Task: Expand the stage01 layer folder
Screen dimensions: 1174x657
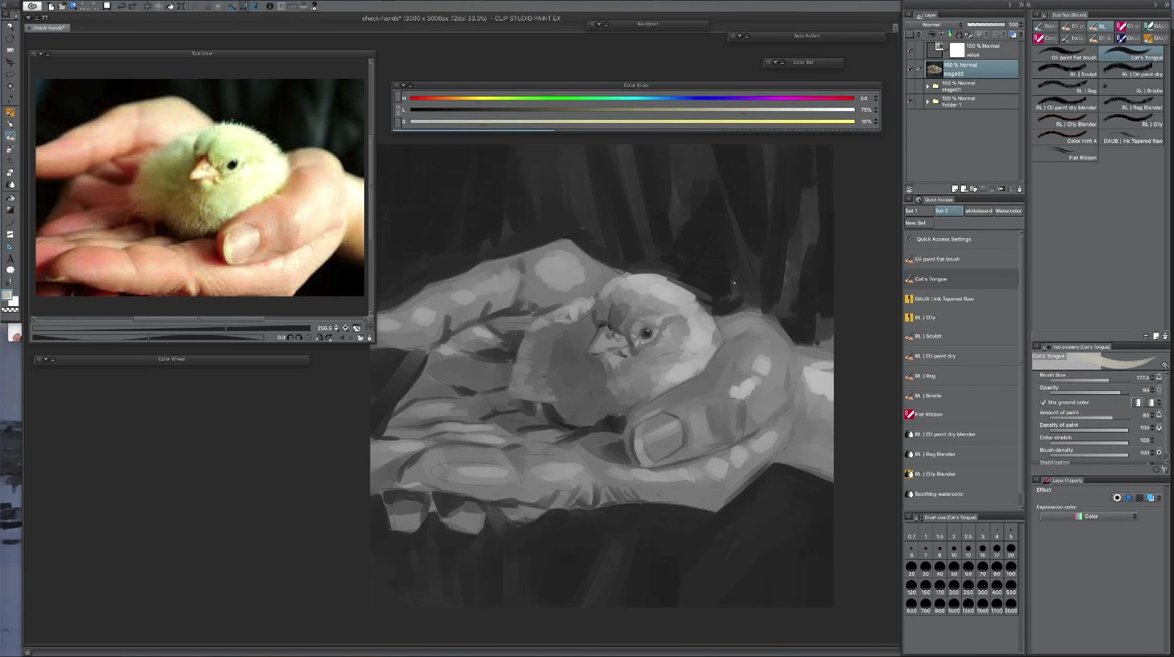Action: coord(928,86)
